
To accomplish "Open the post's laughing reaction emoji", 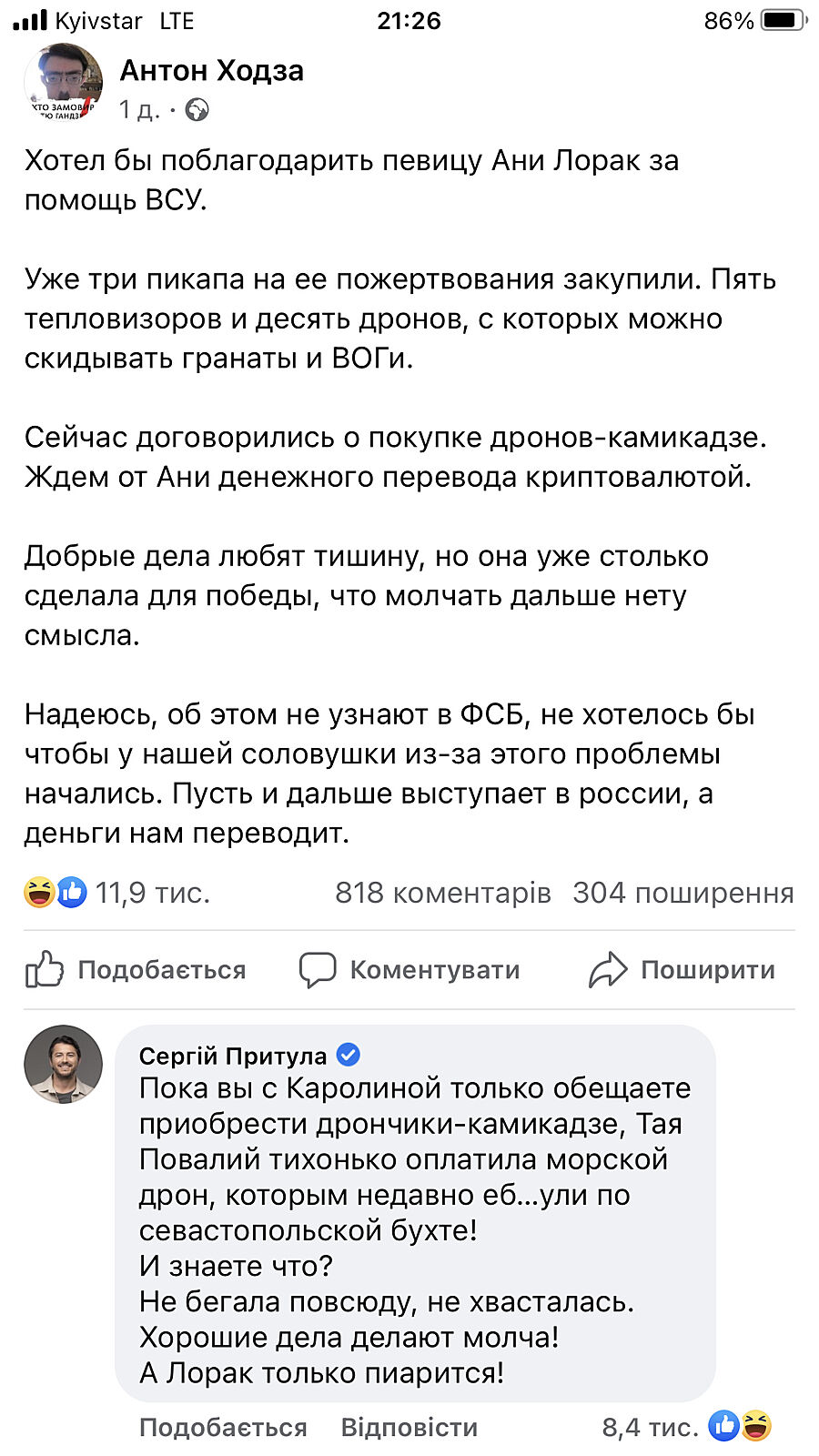I will [x=40, y=892].
